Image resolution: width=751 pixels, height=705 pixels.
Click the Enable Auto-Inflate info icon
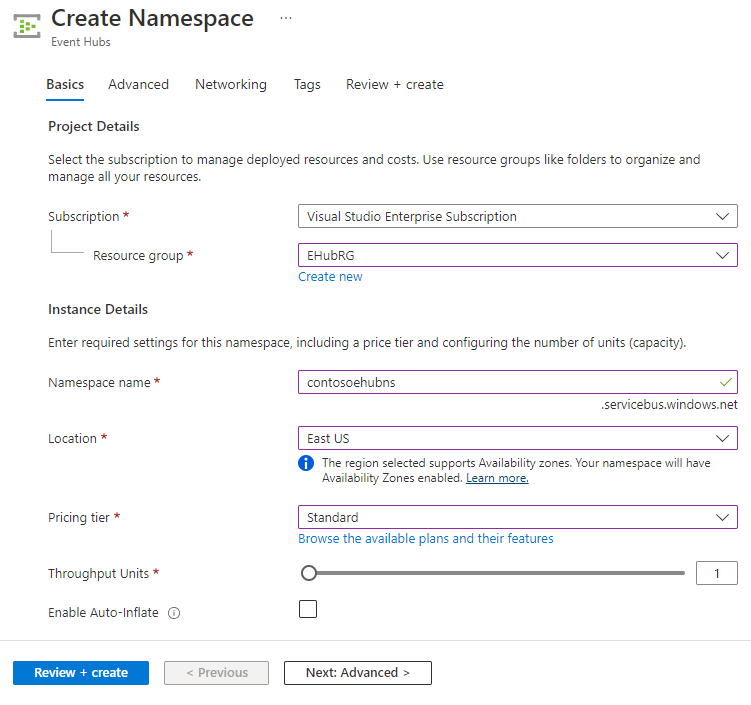[174, 613]
